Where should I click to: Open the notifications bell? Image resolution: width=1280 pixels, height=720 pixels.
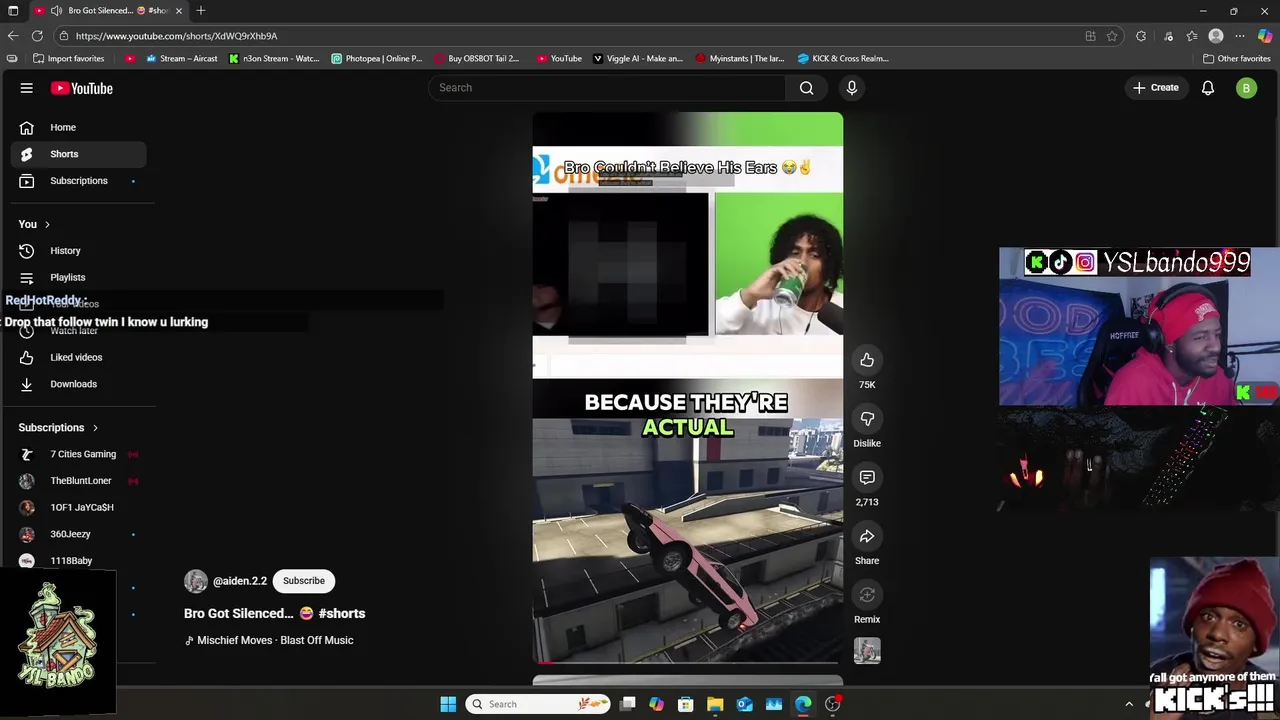pyautogui.click(x=1208, y=88)
